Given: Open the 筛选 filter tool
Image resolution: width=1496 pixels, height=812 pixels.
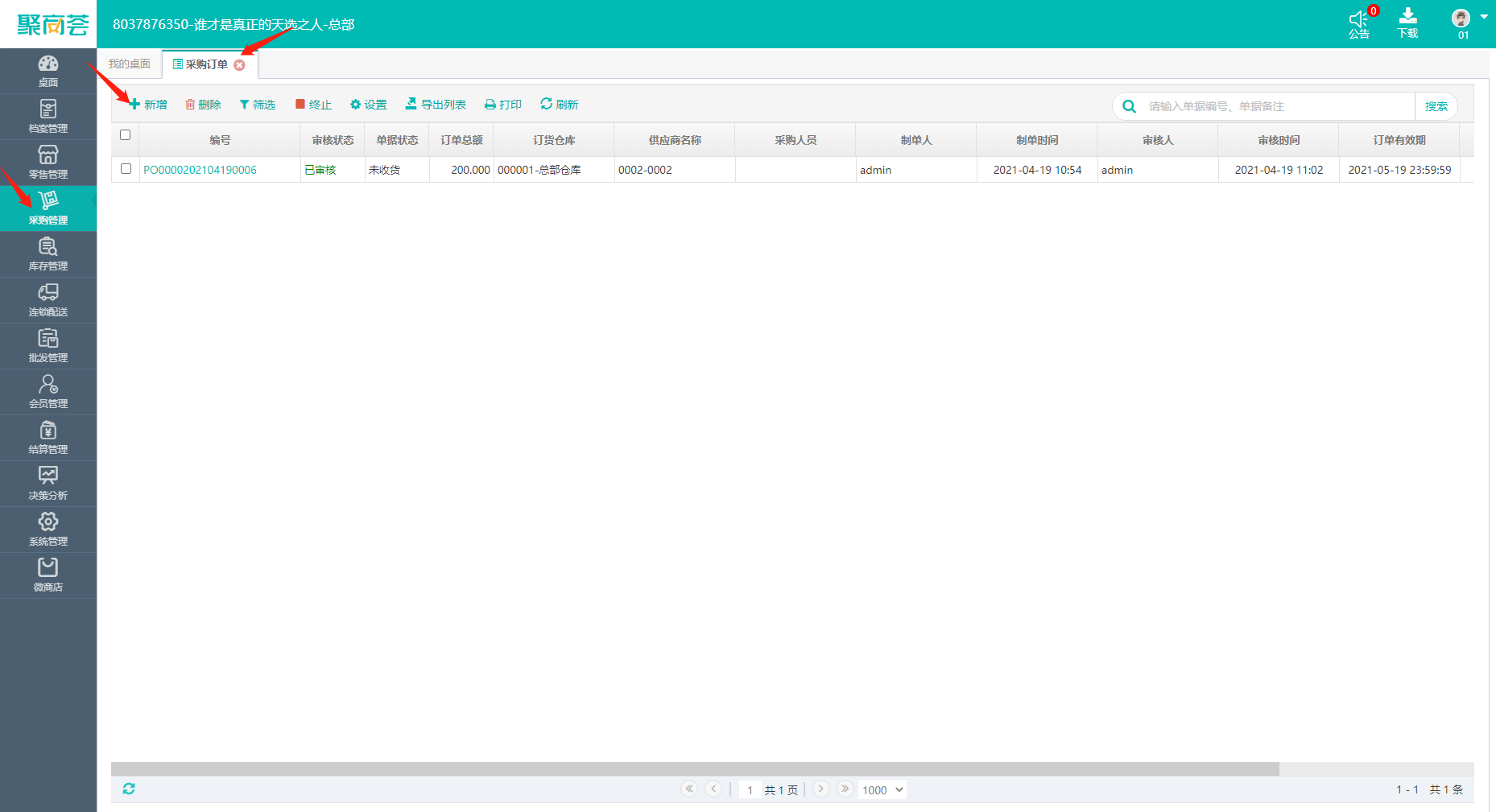Looking at the screenshot, I should [258, 105].
